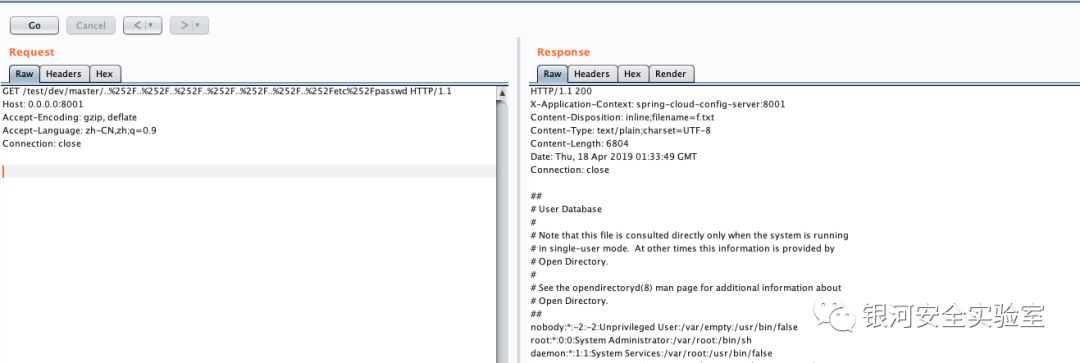The image size is (1080, 363).
Task: Open the Response Render tab
Action: [x=671, y=74]
